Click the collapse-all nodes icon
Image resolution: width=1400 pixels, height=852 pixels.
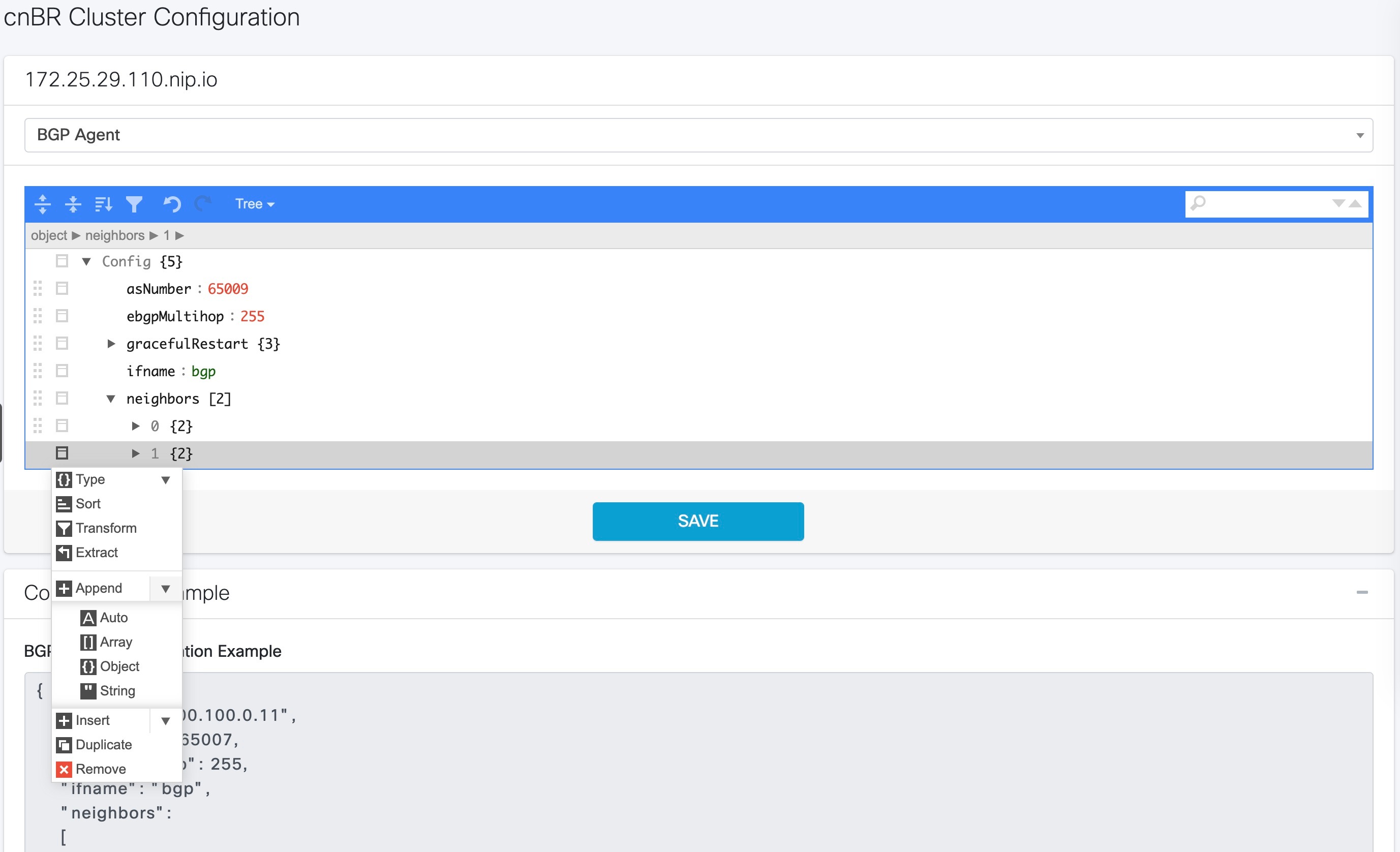pyautogui.click(x=73, y=204)
